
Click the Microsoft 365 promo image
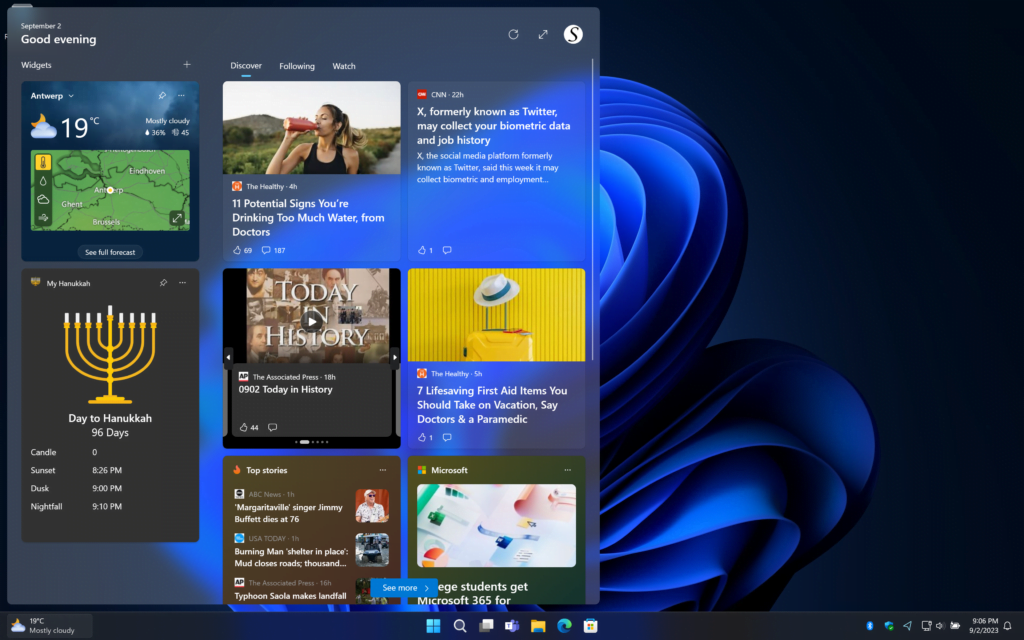coord(496,525)
